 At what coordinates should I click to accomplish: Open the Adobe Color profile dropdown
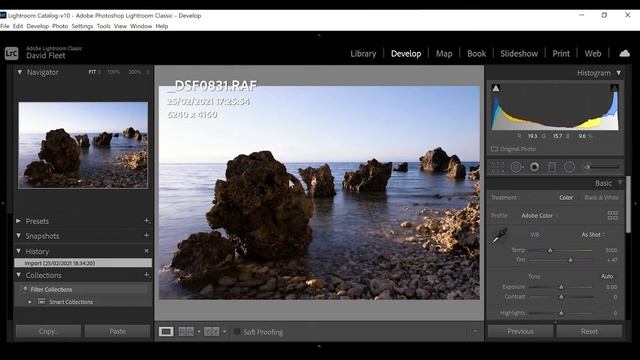[540, 216]
